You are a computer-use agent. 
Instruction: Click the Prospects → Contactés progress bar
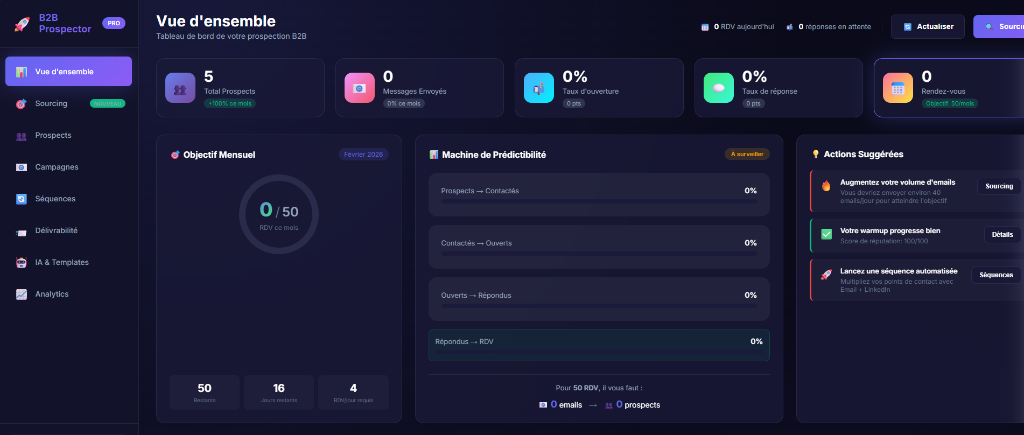point(599,202)
